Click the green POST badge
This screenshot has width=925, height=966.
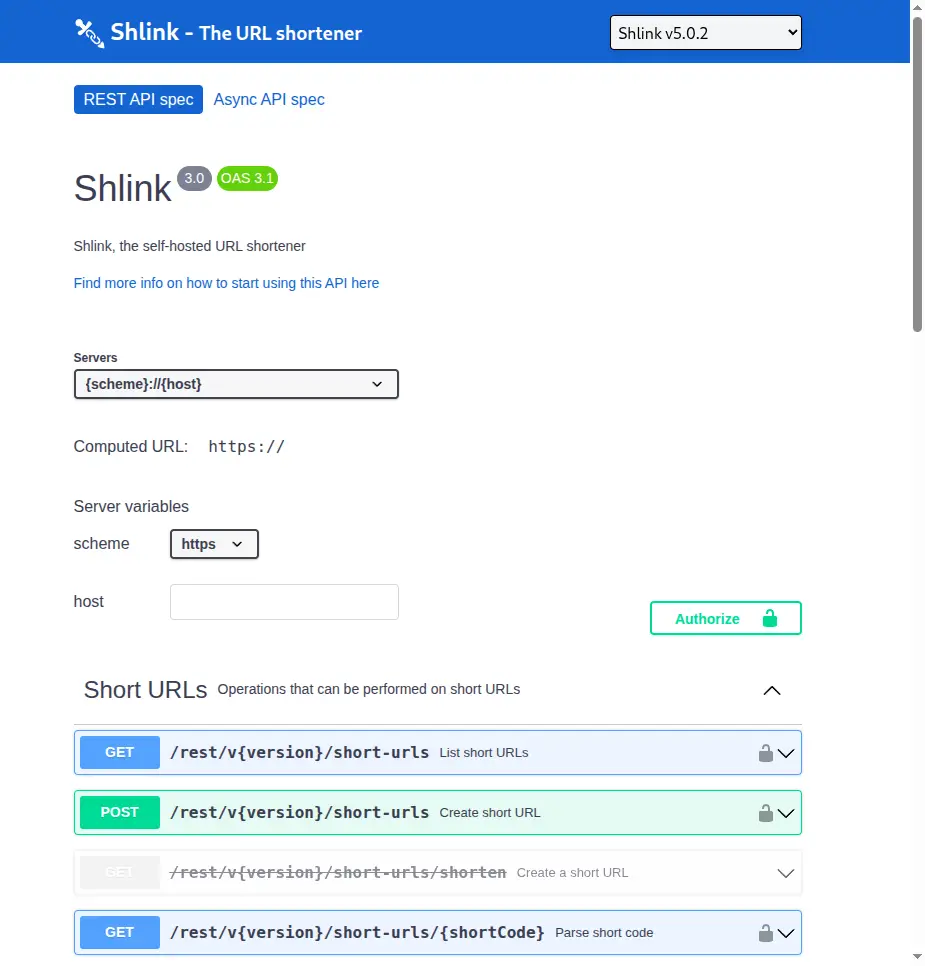pyautogui.click(x=120, y=812)
